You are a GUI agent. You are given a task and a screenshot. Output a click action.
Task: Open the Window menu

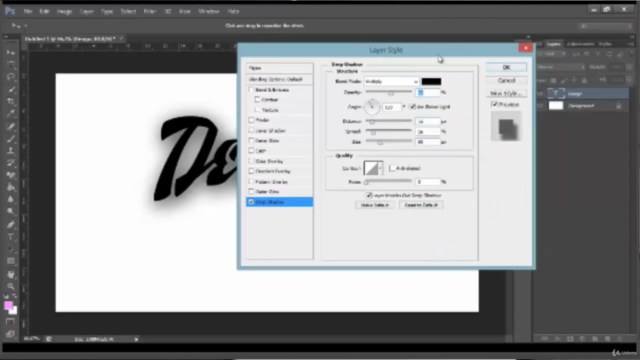209,11
